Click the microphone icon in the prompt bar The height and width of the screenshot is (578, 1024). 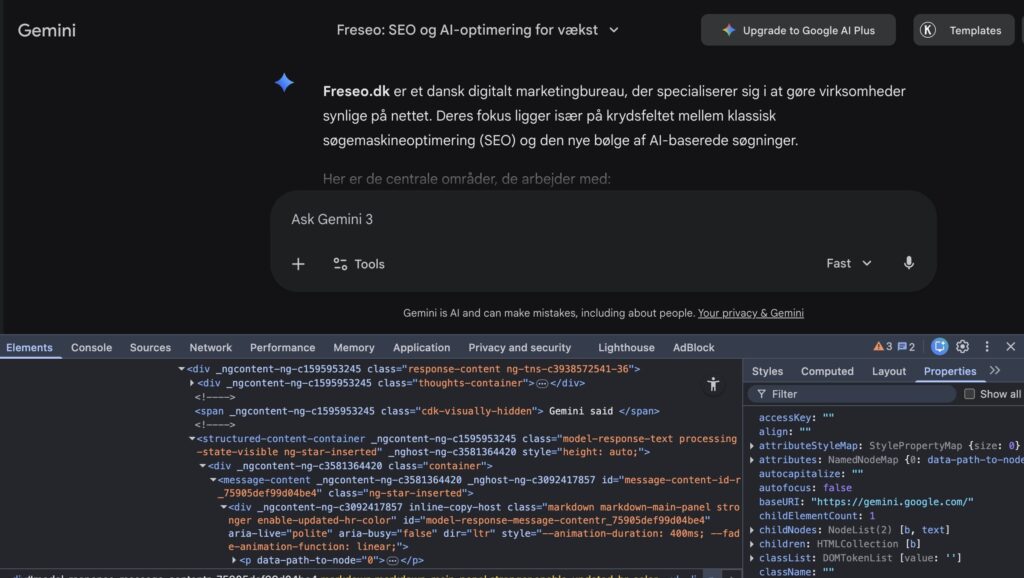[908, 263]
